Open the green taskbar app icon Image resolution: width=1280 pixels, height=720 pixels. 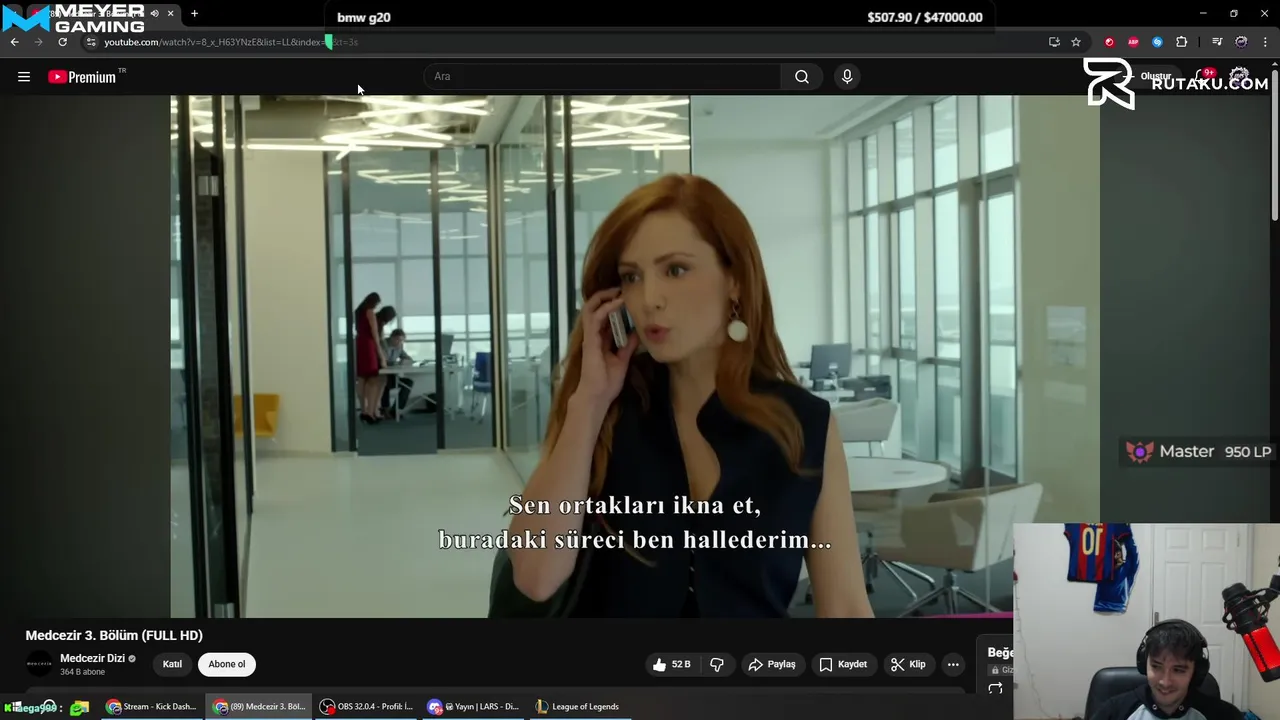[80, 707]
